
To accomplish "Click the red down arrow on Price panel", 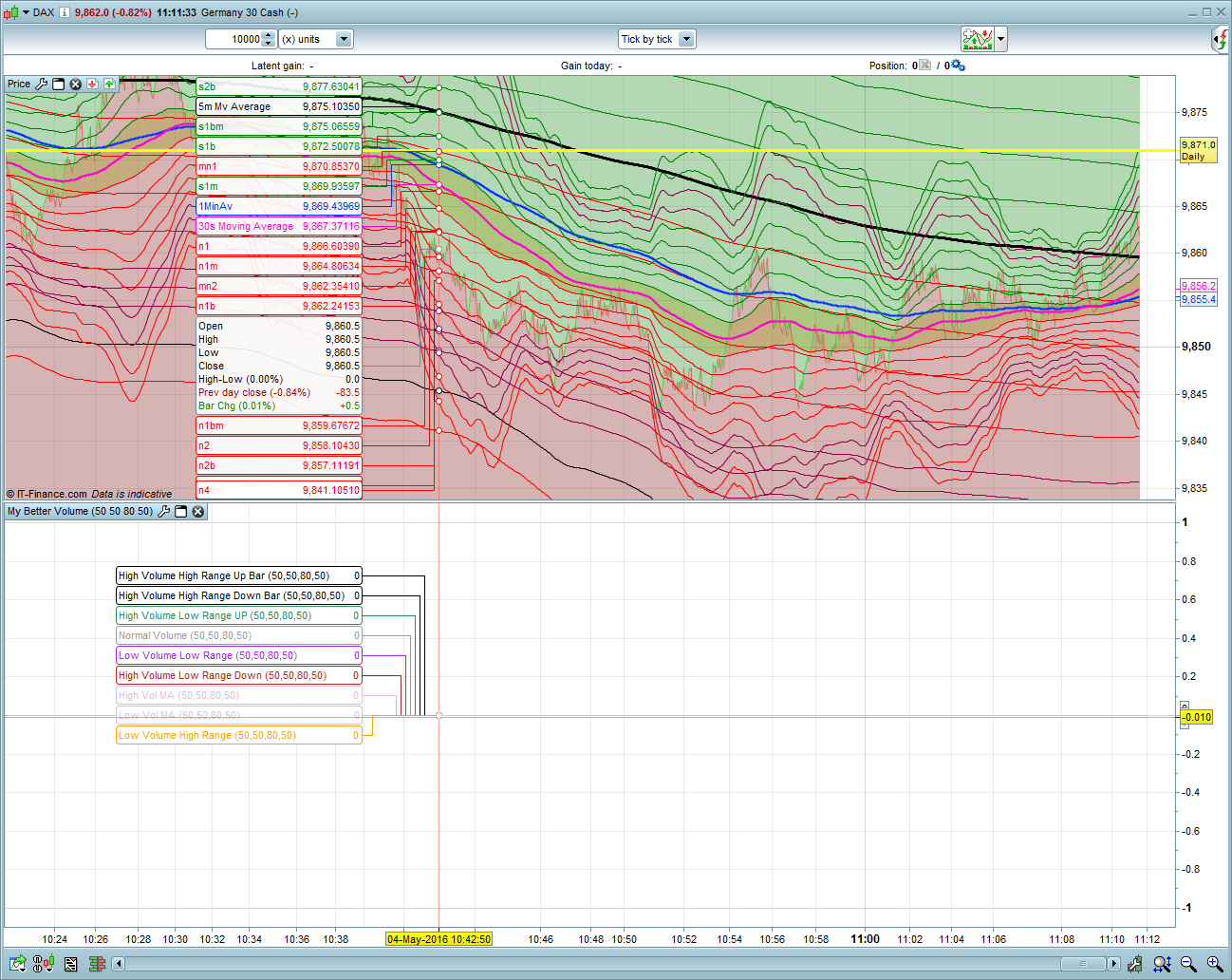I will 93,85.
